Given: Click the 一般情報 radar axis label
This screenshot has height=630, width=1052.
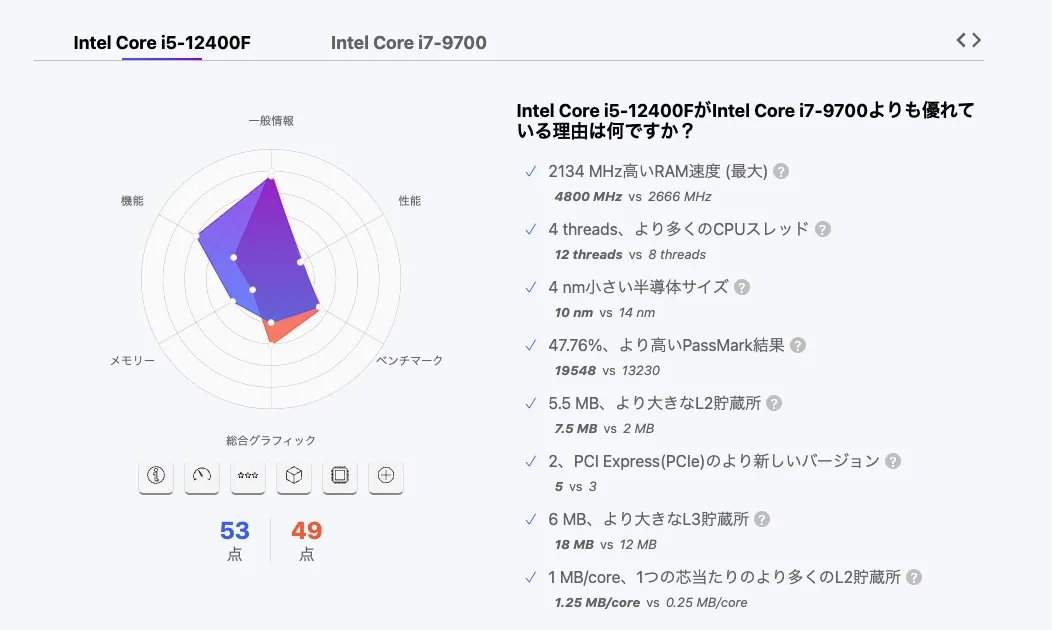Looking at the screenshot, I should (x=271, y=121).
